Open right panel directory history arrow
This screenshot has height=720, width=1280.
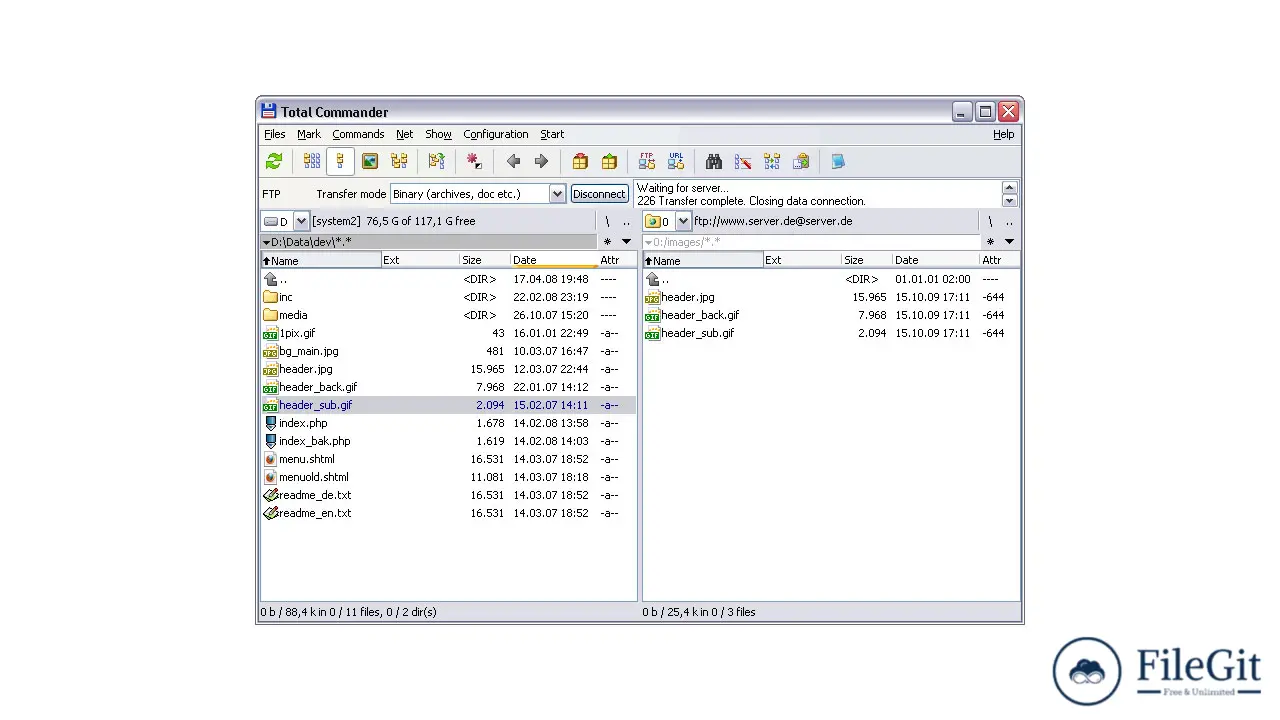[x=1009, y=241]
